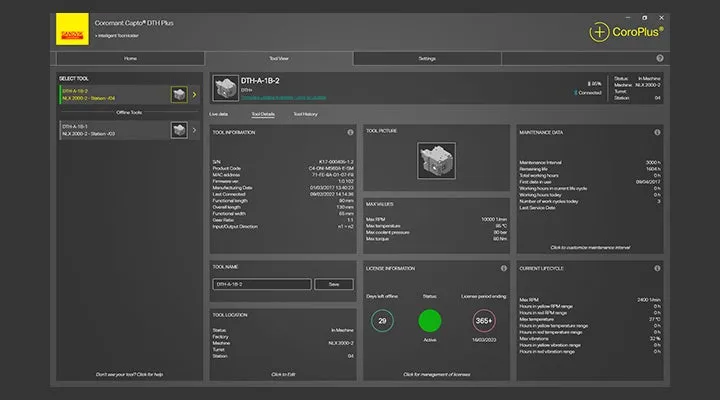Click 'Max torque' in Max Values
This screenshot has width=720, height=400.
(377, 239)
